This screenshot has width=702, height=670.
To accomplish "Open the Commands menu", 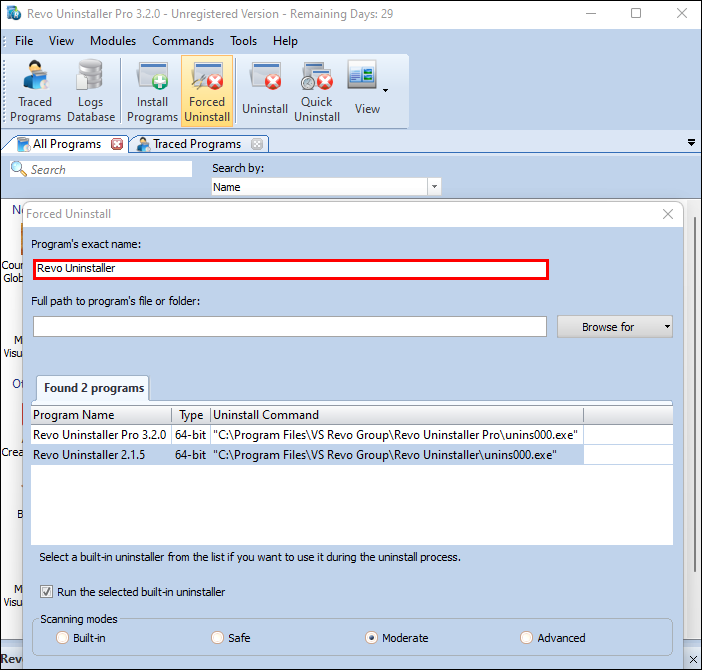I will tap(183, 41).
